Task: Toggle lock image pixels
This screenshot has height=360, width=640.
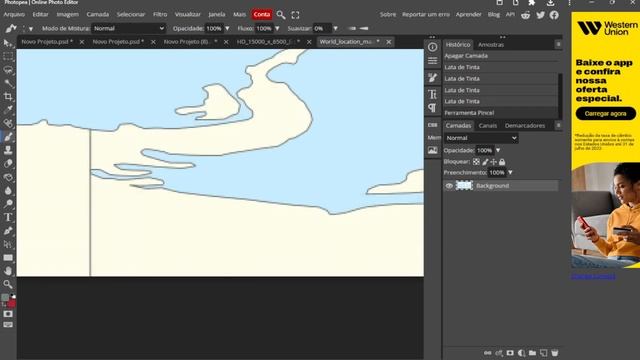Action: [x=485, y=162]
